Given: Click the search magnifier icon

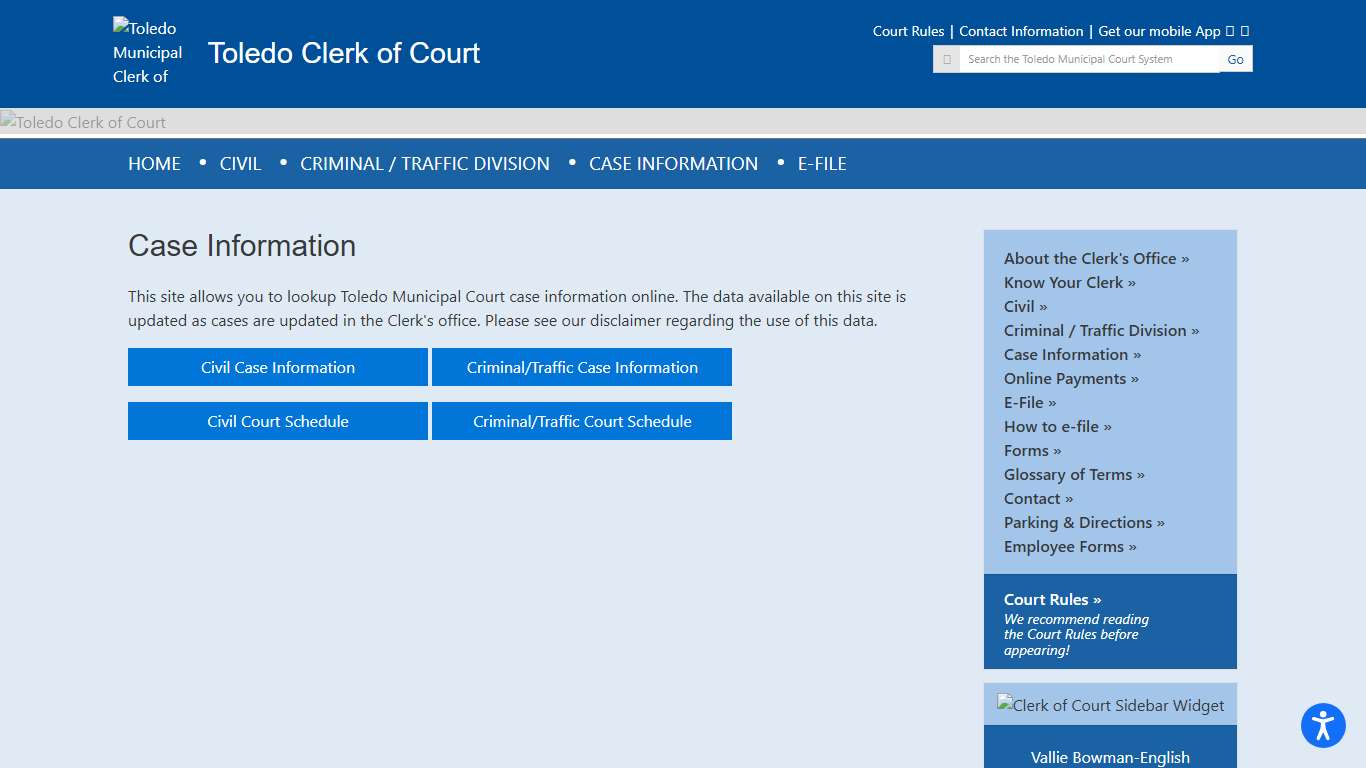Looking at the screenshot, I should point(945,58).
